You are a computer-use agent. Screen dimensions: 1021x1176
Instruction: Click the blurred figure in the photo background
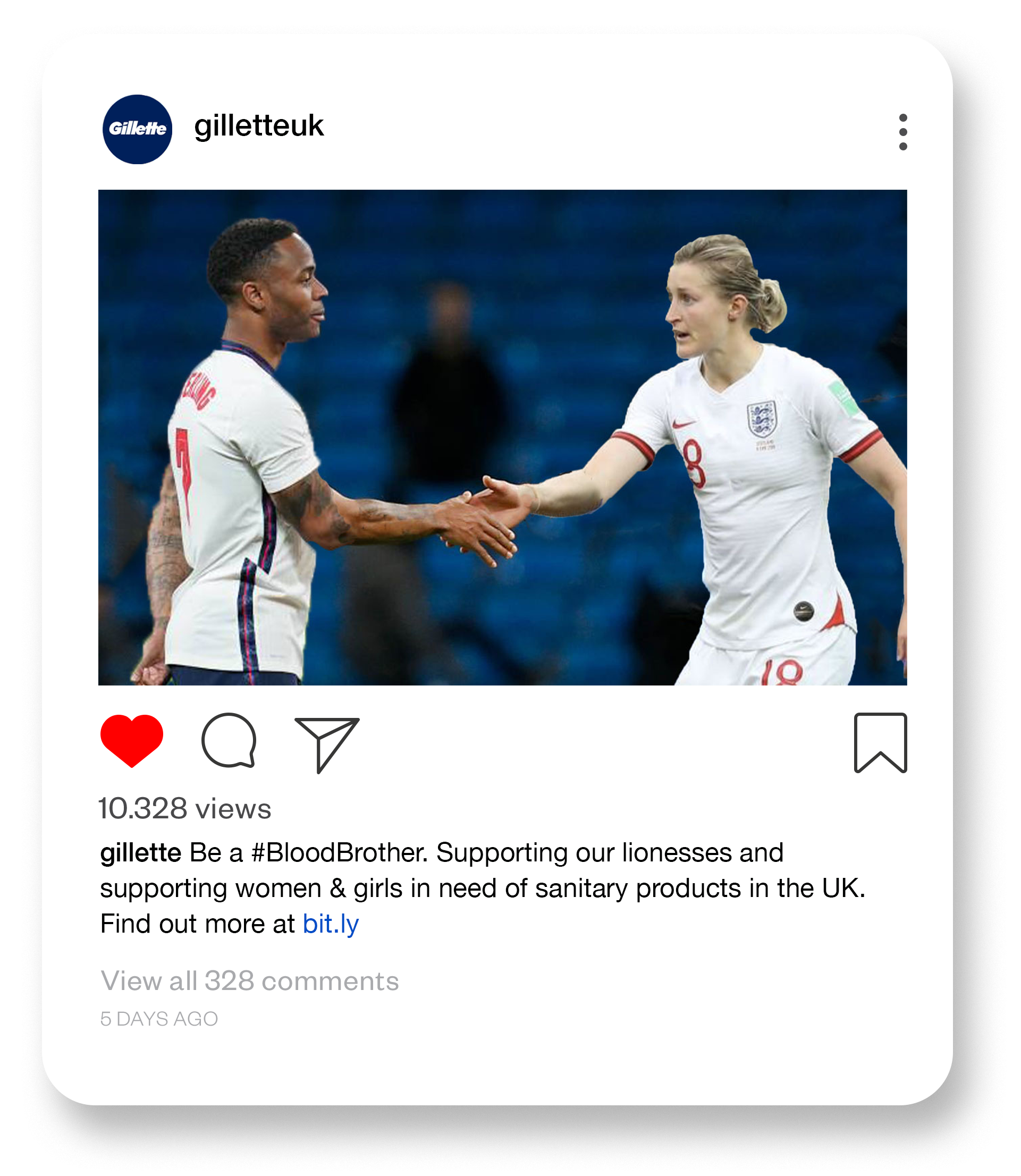tap(450, 387)
